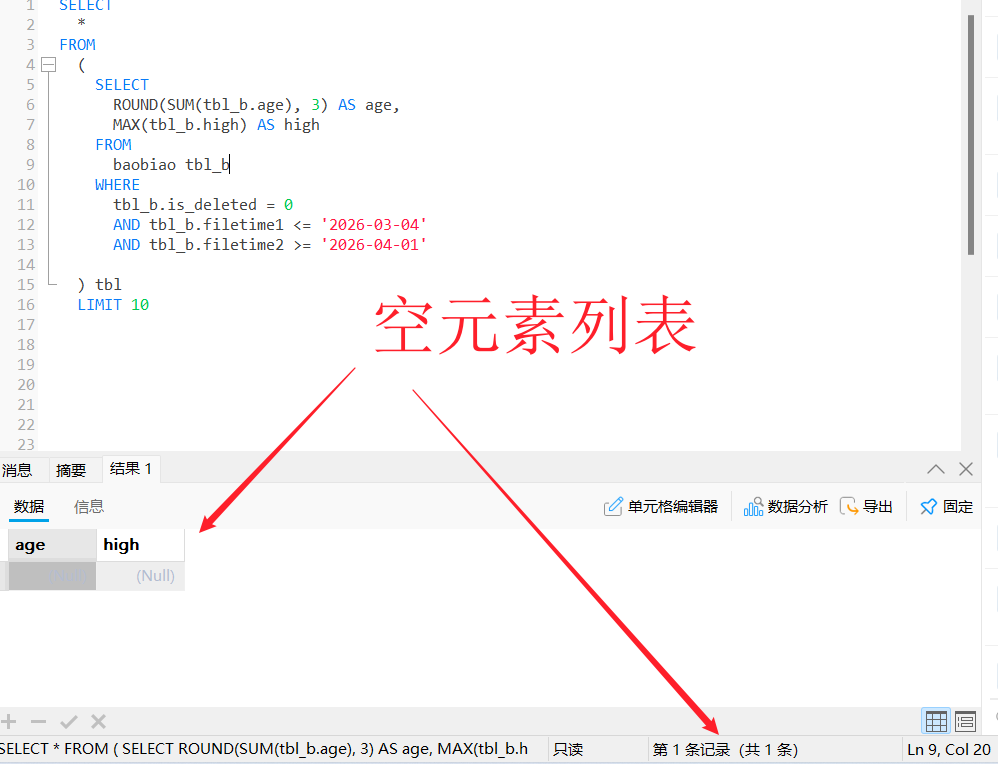This screenshot has width=998, height=764.
Task: Pin results with 固定 toggle
Action: [x=946, y=507]
